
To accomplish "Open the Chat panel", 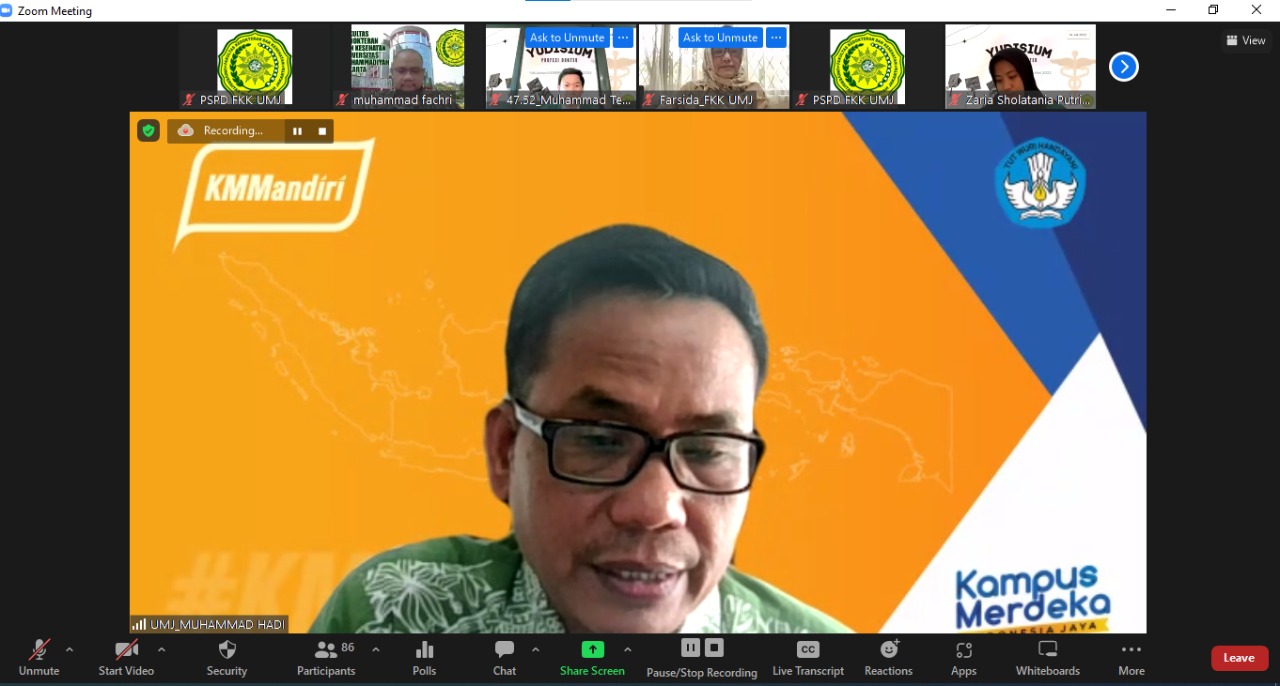I will pos(504,657).
